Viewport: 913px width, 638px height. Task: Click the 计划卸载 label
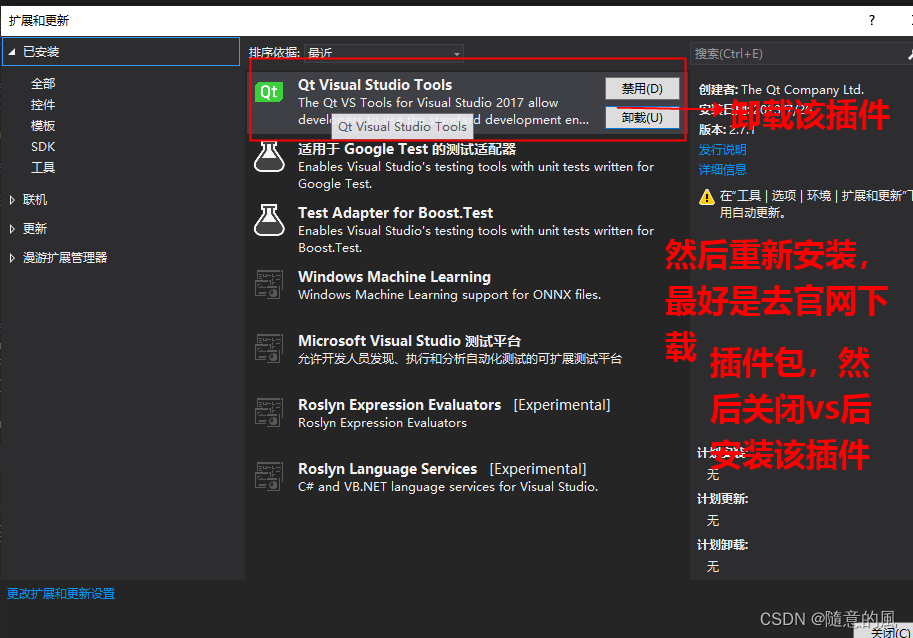pos(723,545)
